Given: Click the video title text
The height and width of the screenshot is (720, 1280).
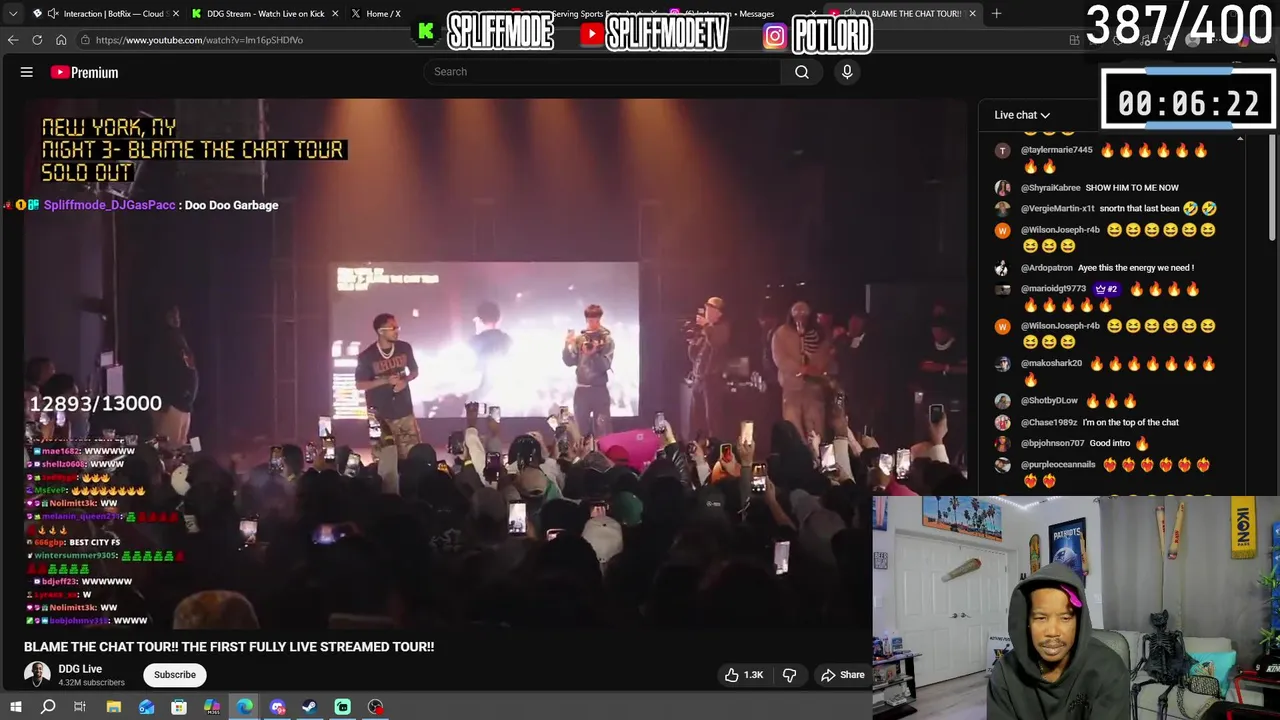Looking at the screenshot, I should pos(229,647).
